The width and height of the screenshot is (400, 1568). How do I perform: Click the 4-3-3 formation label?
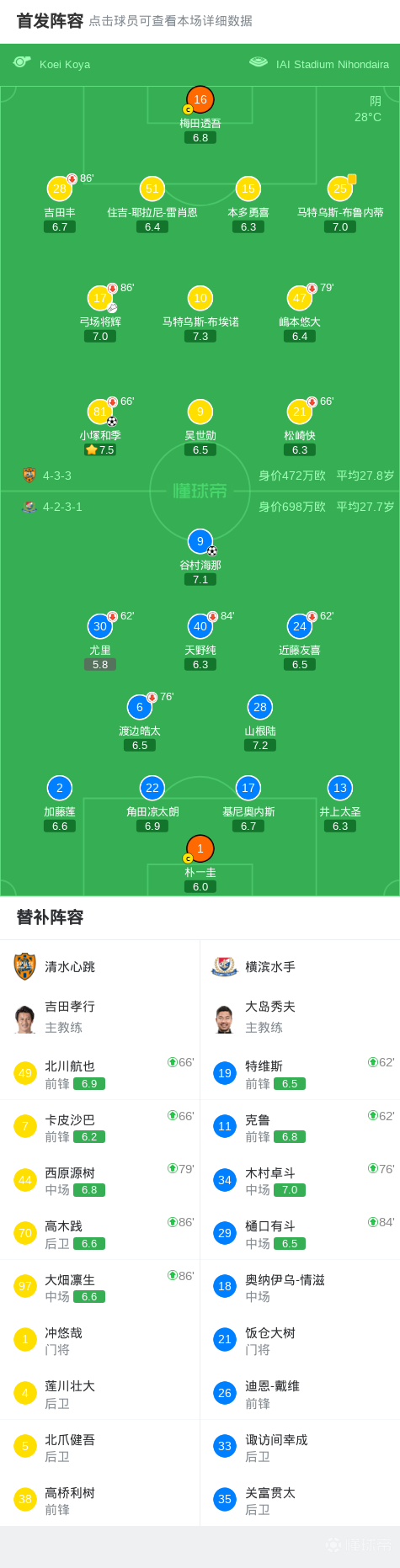point(57,476)
